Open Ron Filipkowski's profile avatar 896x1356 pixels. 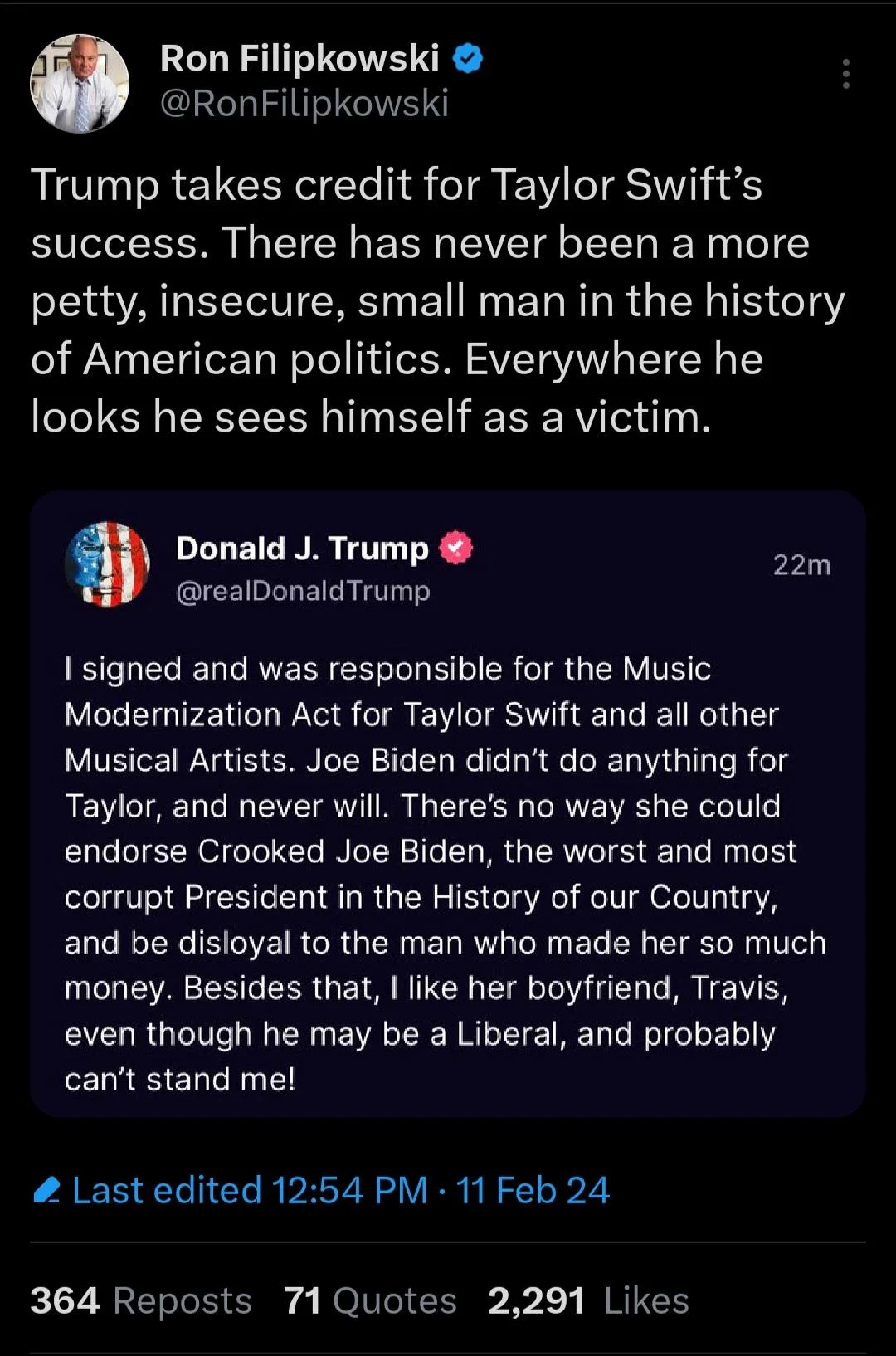(x=80, y=83)
